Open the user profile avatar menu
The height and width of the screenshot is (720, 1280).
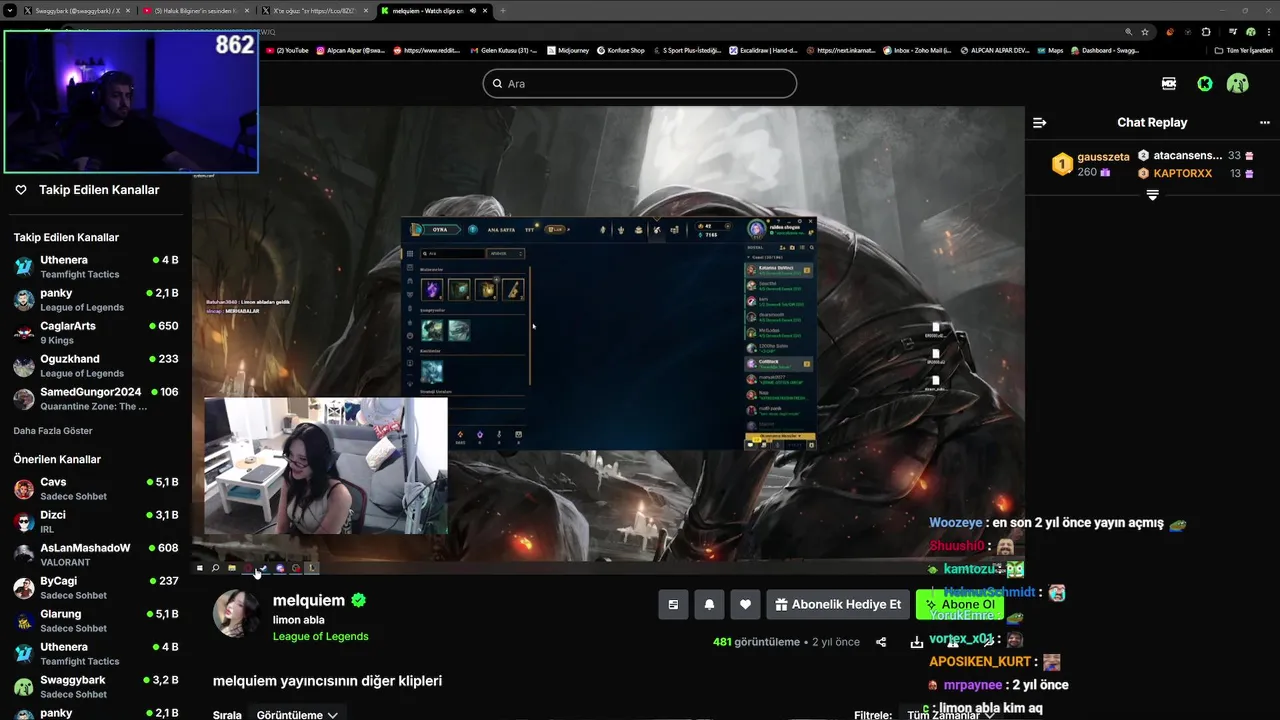[1238, 84]
